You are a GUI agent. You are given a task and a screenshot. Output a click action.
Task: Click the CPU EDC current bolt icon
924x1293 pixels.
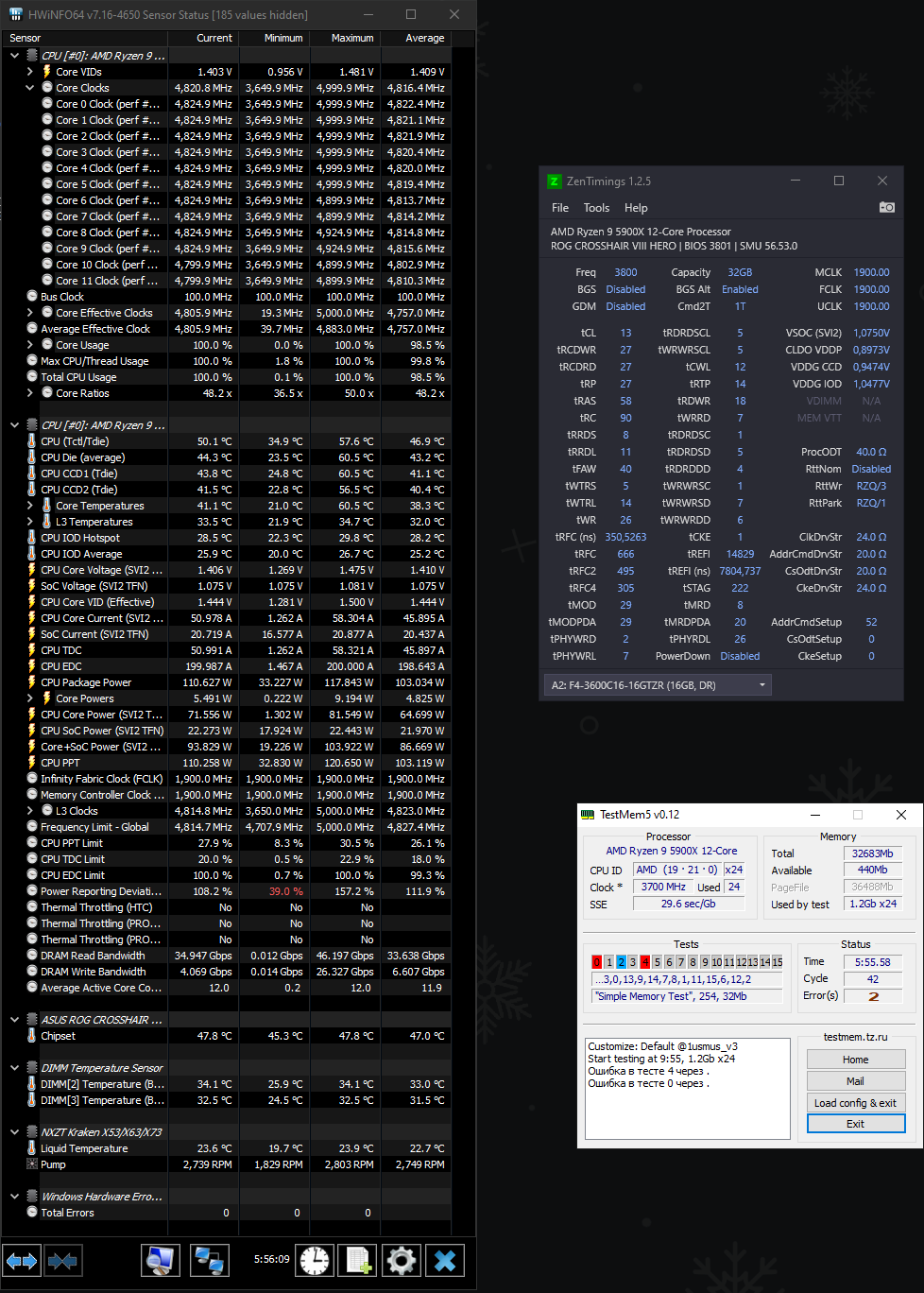click(x=32, y=666)
